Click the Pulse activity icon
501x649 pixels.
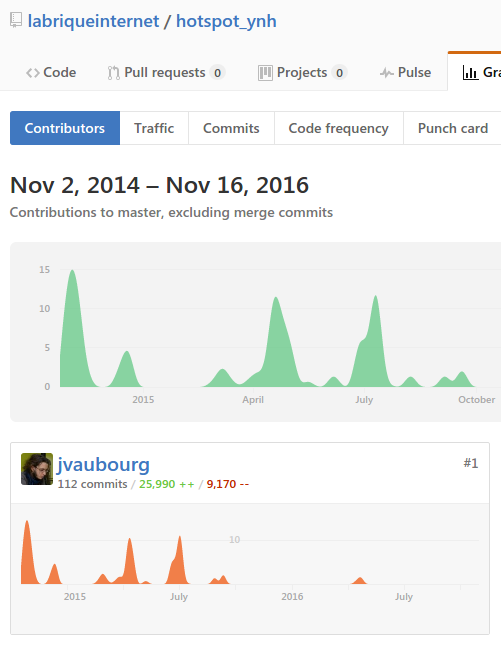[x=386, y=73]
